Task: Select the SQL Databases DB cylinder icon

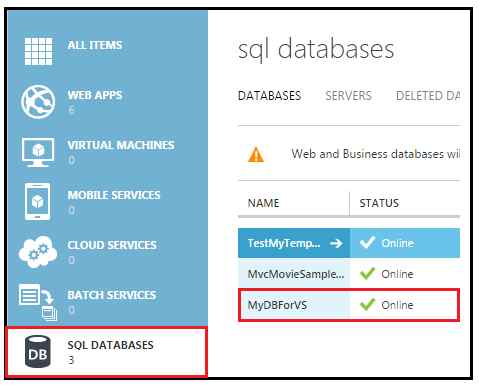Action: (x=38, y=352)
